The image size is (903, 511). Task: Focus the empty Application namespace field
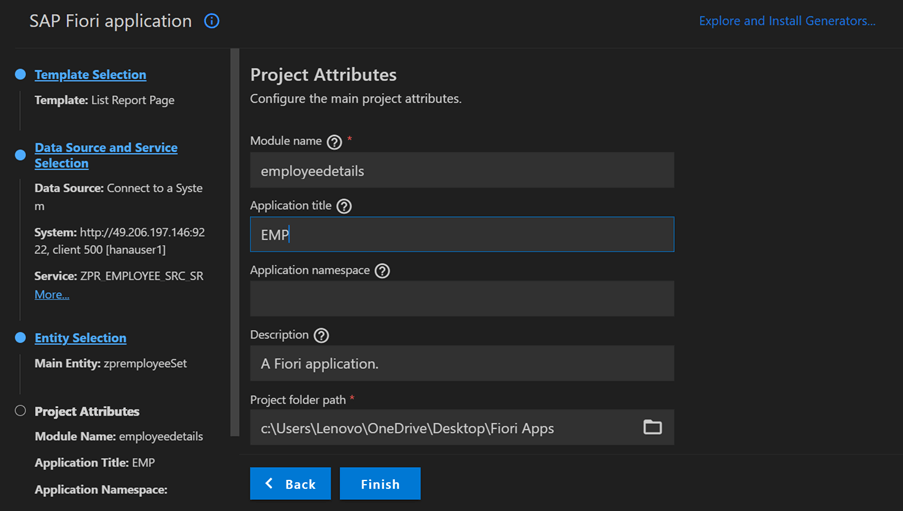[462, 298]
